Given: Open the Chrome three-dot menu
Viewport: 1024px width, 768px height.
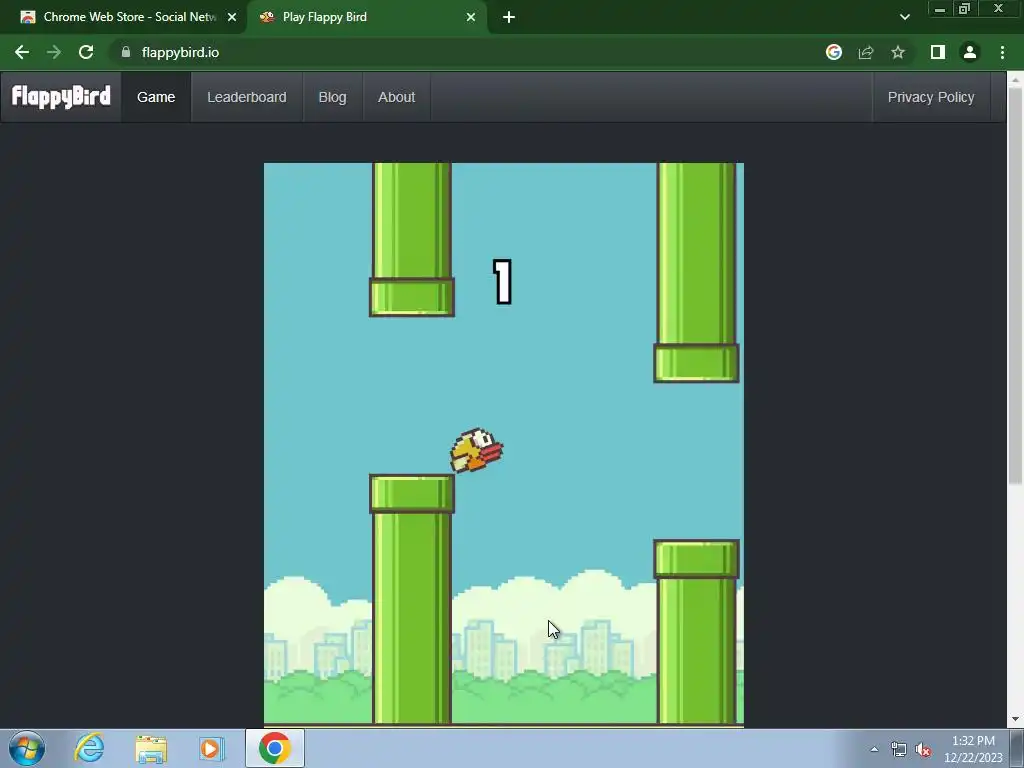Looking at the screenshot, I should pyautogui.click(x=1002, y=52).
